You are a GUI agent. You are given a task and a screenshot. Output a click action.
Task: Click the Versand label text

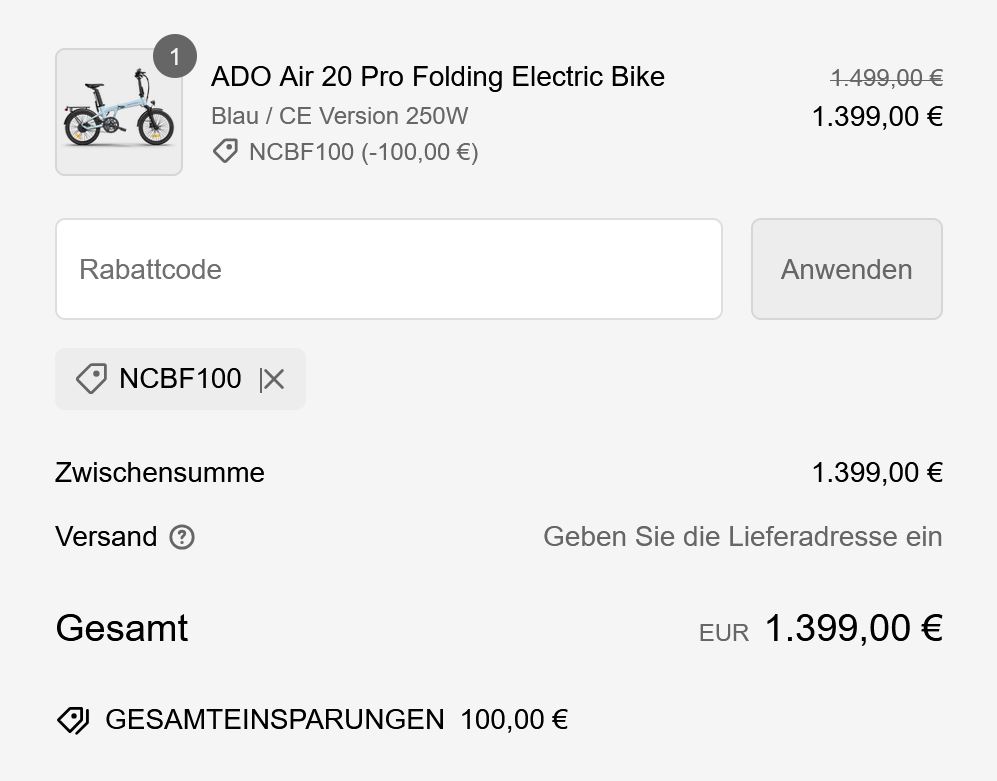tap(106, 537)
